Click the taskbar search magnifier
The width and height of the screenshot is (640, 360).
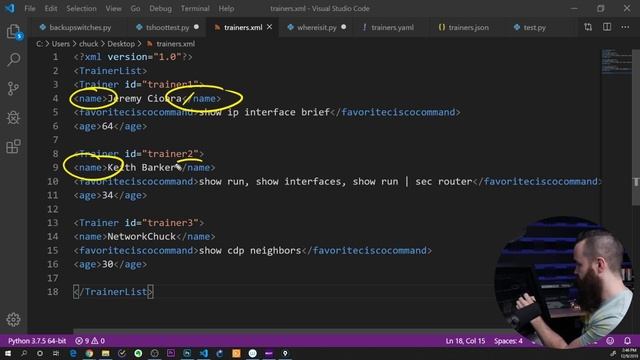(24, 353)
